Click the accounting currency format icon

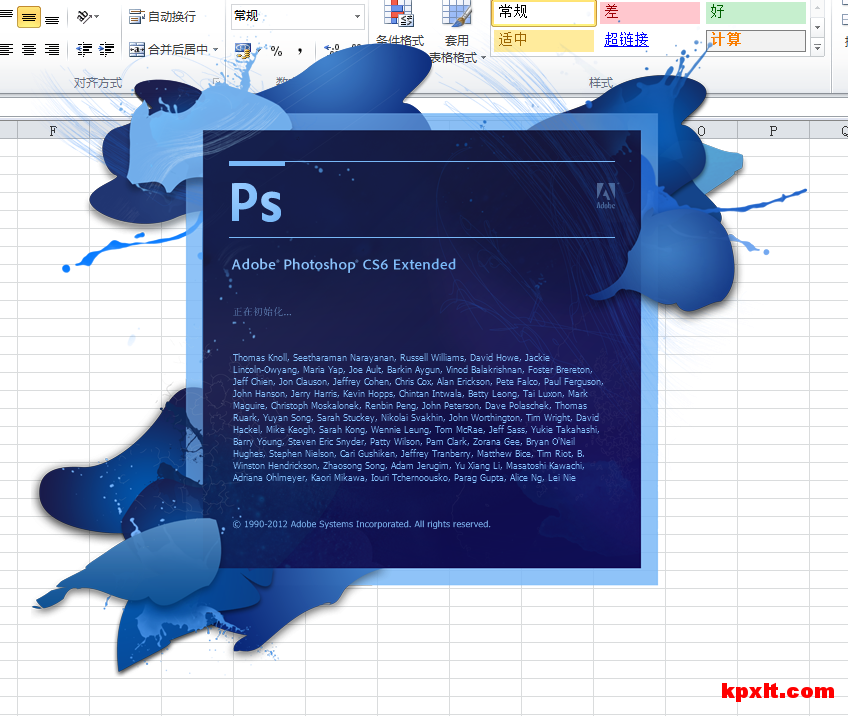point(242,49)
